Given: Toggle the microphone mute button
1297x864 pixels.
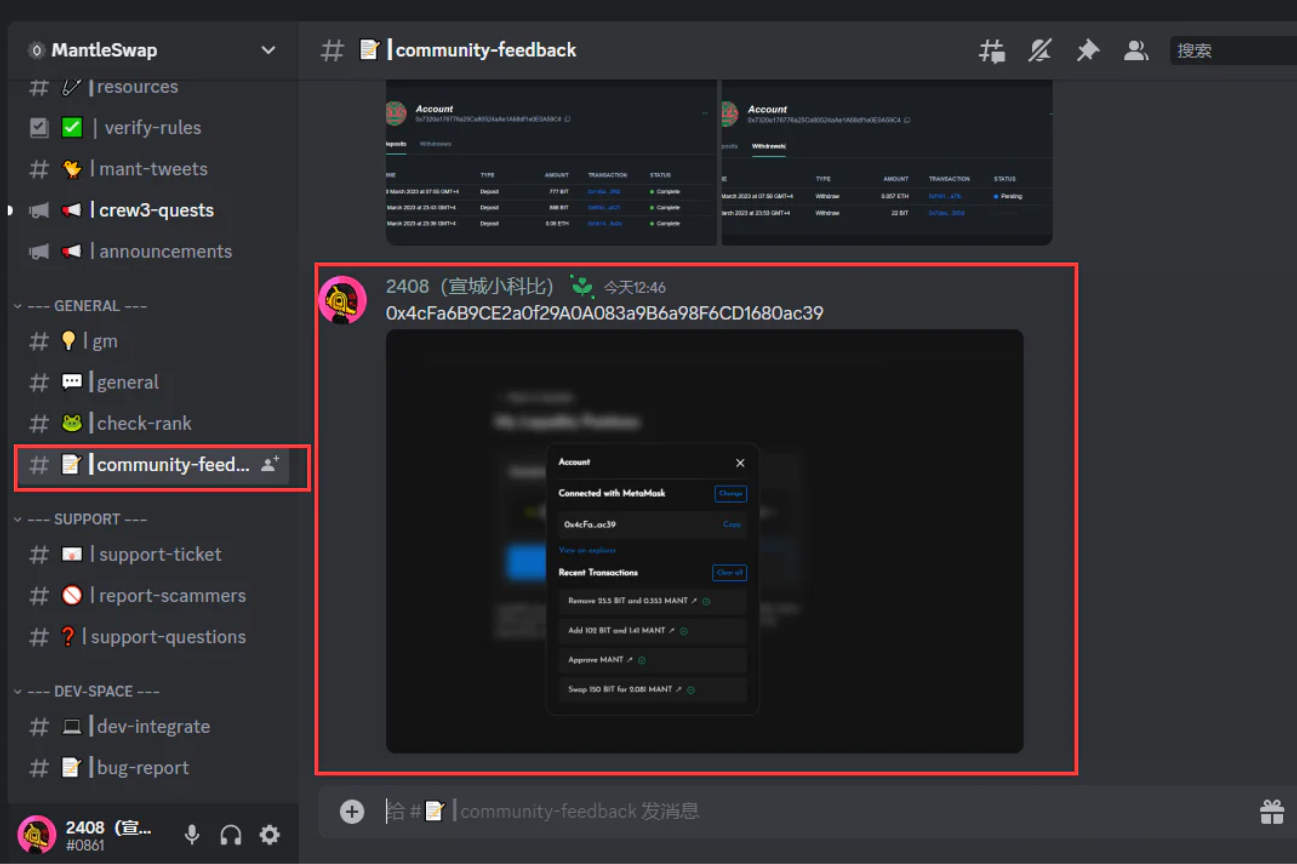Looking at the screenshot, I should [192, 835].
